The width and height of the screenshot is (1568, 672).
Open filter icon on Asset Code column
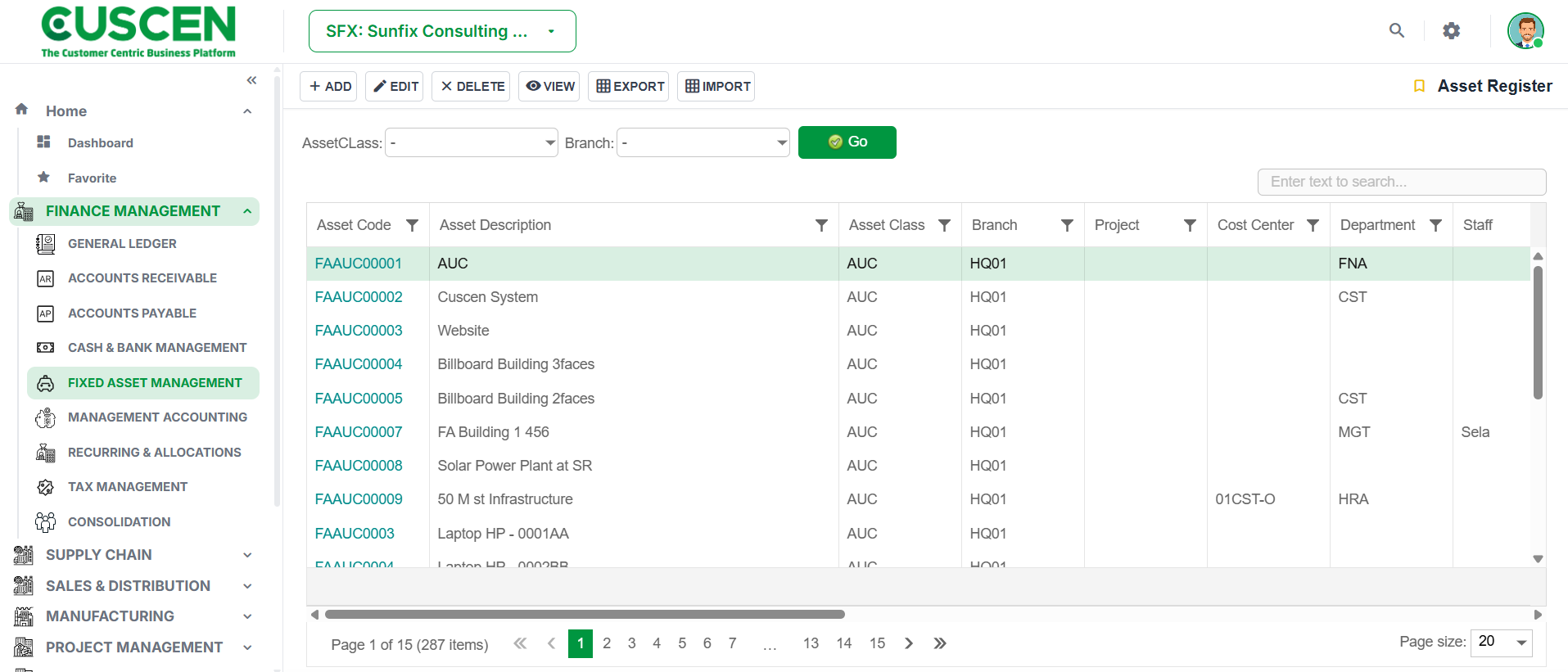(413, 225)
